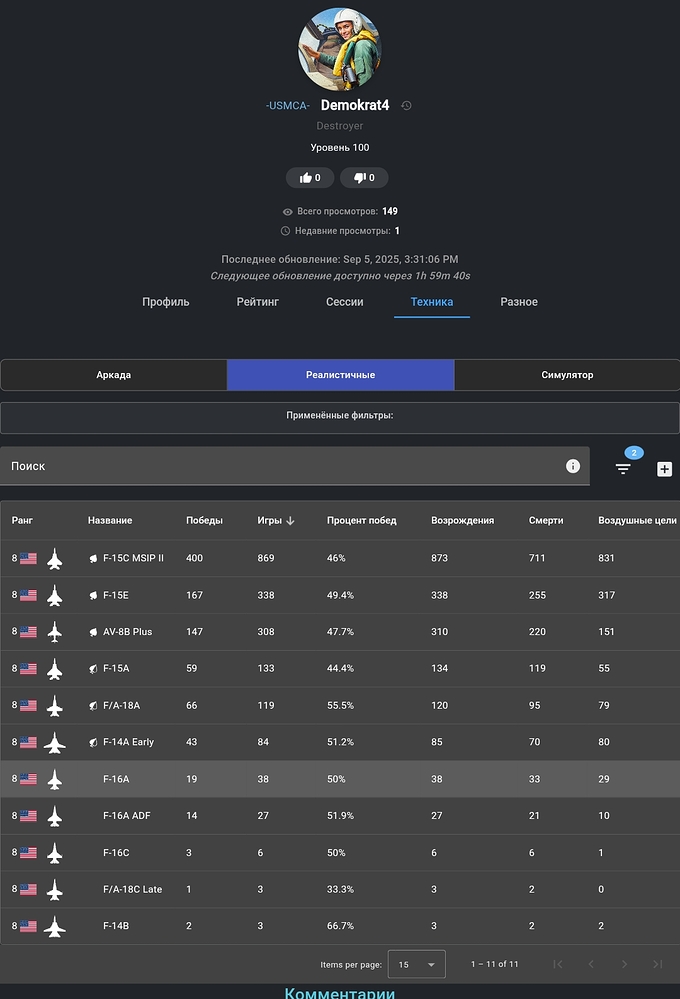Open the history icon next to Demokrat4

tap(406, 106)
